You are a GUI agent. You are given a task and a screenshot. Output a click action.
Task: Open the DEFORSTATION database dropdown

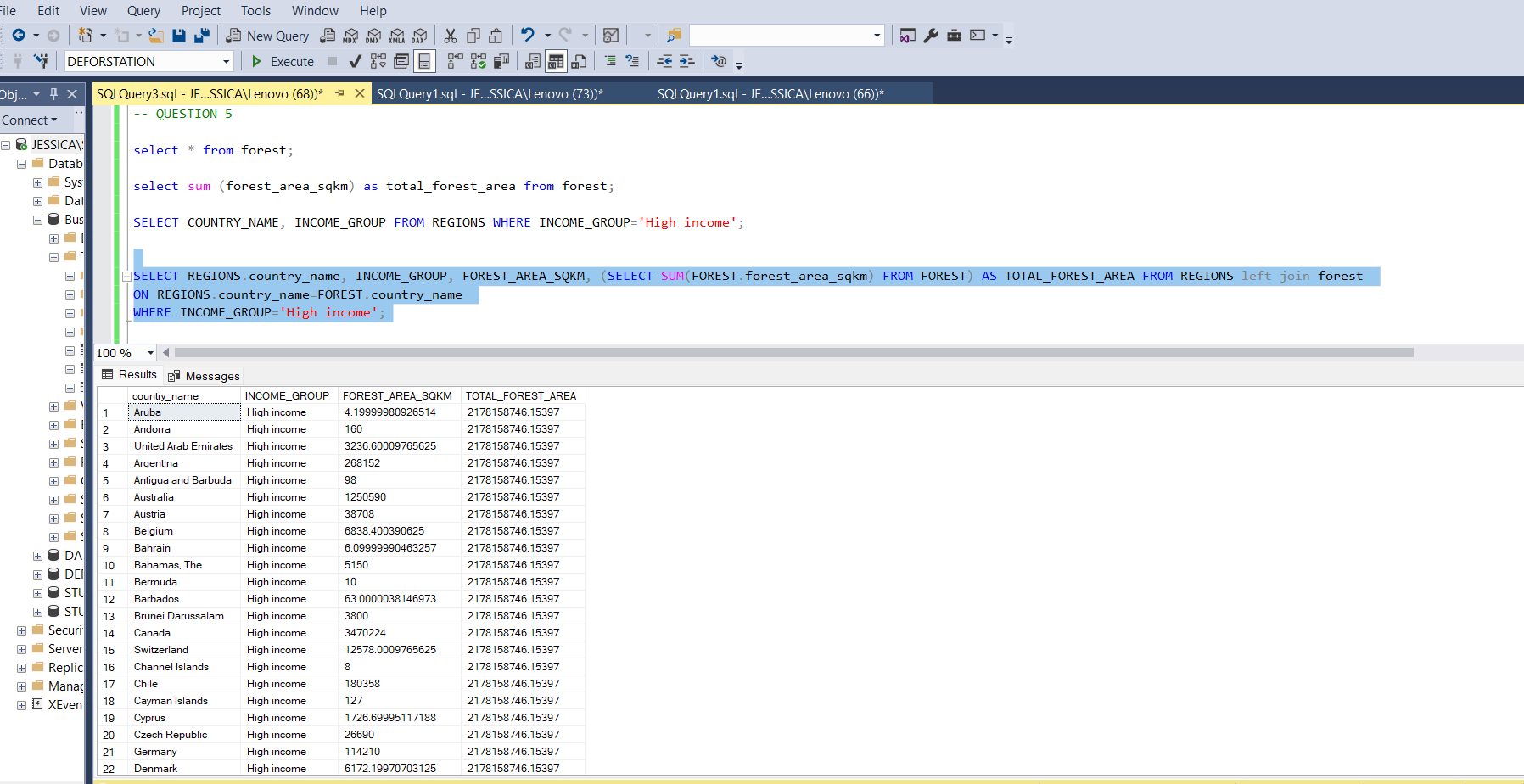(227, 61)
